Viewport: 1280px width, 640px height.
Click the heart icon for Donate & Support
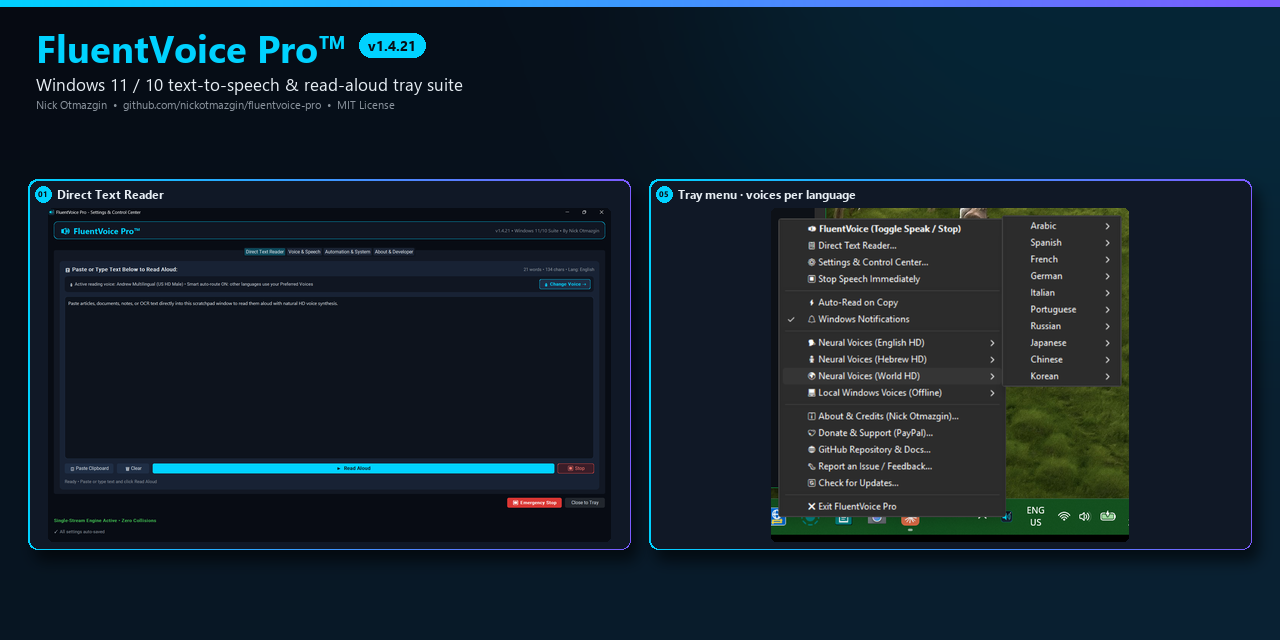812,433
